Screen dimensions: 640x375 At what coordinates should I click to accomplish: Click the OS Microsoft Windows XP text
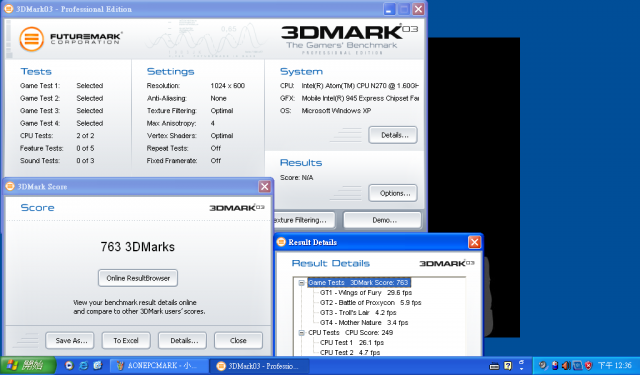(336, 111)
